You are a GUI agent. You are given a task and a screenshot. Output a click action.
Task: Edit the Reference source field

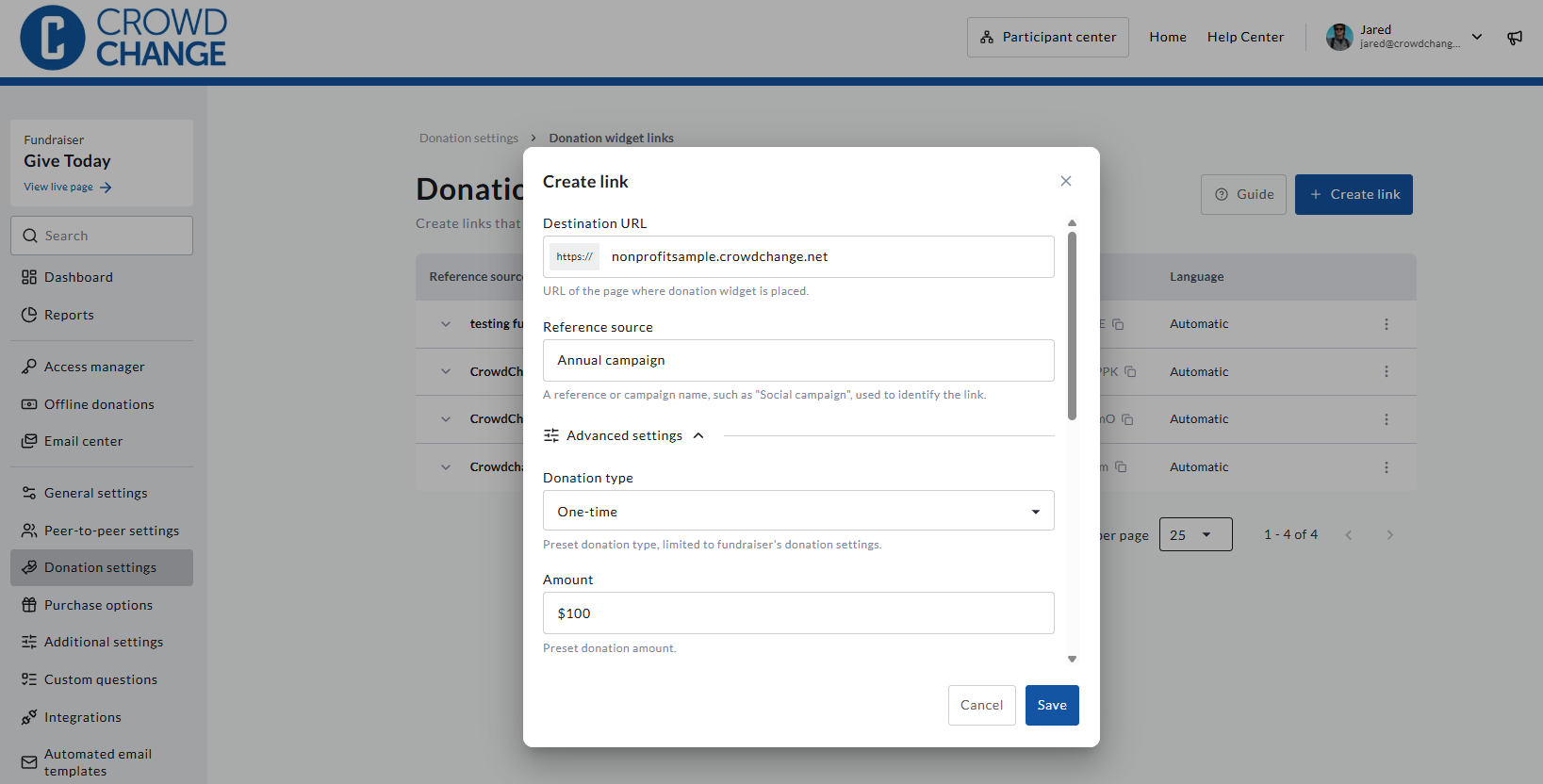[x=798, y=360]
